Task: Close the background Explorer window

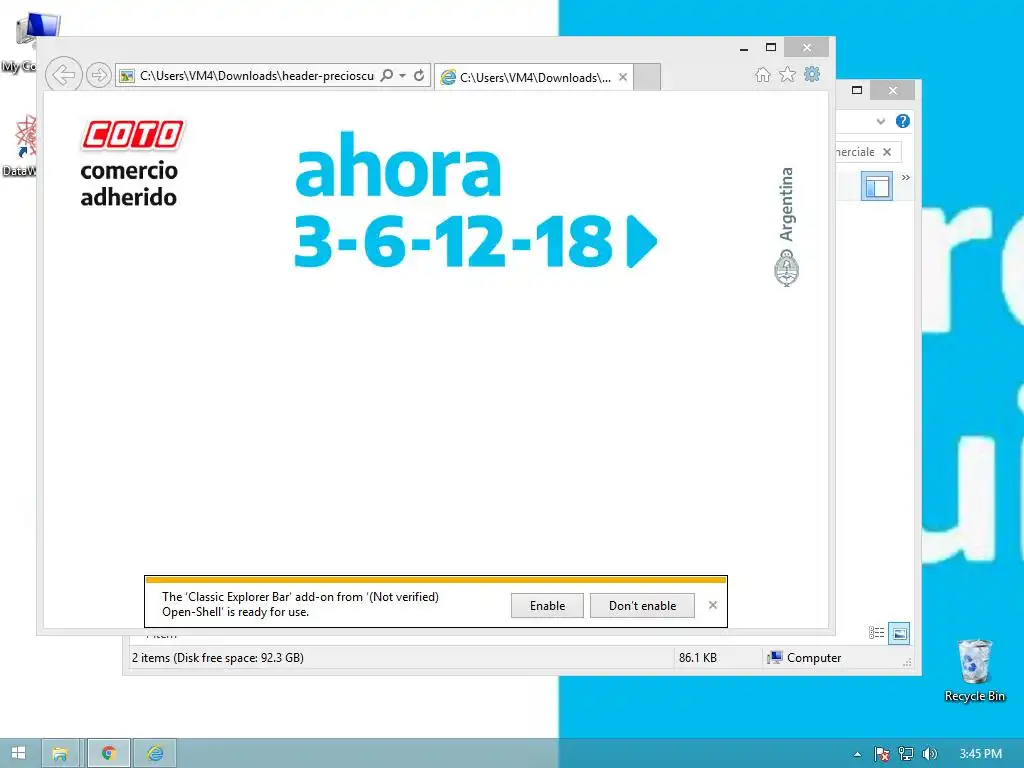Action: [893, 90]
